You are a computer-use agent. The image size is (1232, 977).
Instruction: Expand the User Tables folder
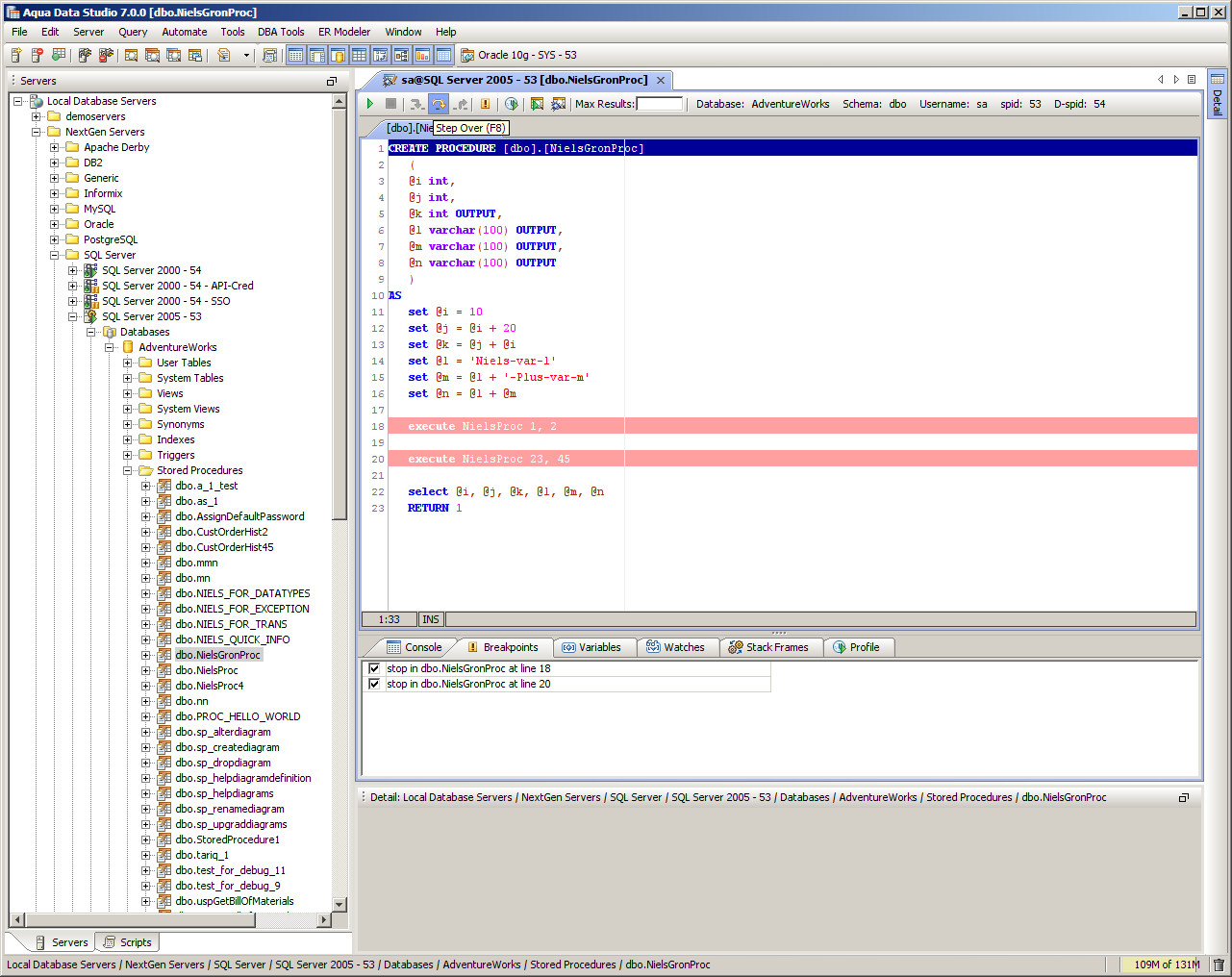point(128,363)
